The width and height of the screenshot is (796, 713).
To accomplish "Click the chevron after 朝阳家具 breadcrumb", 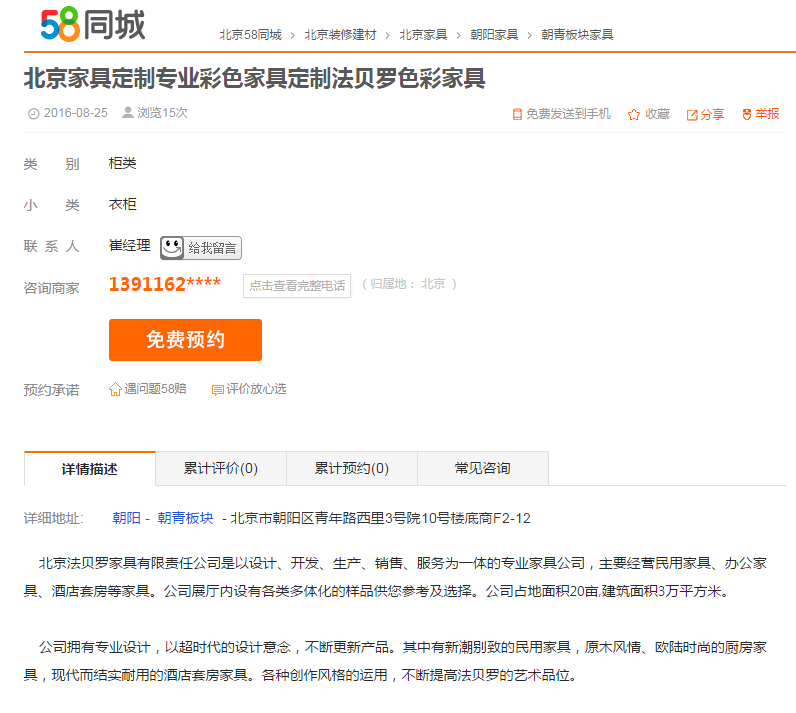I will (529, 36).
